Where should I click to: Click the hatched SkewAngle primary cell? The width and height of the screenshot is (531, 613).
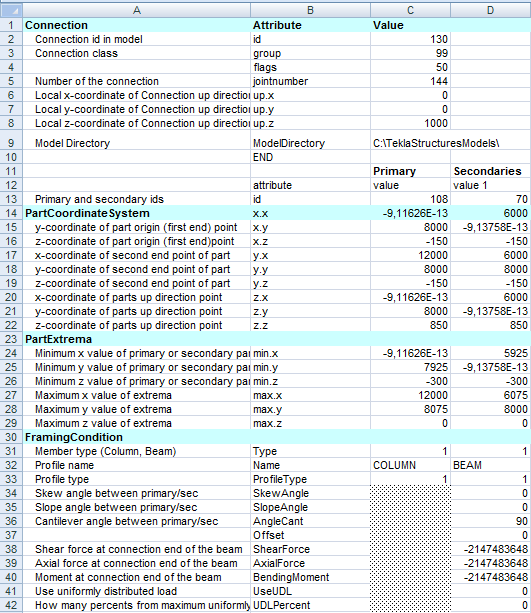pos(410,493)
